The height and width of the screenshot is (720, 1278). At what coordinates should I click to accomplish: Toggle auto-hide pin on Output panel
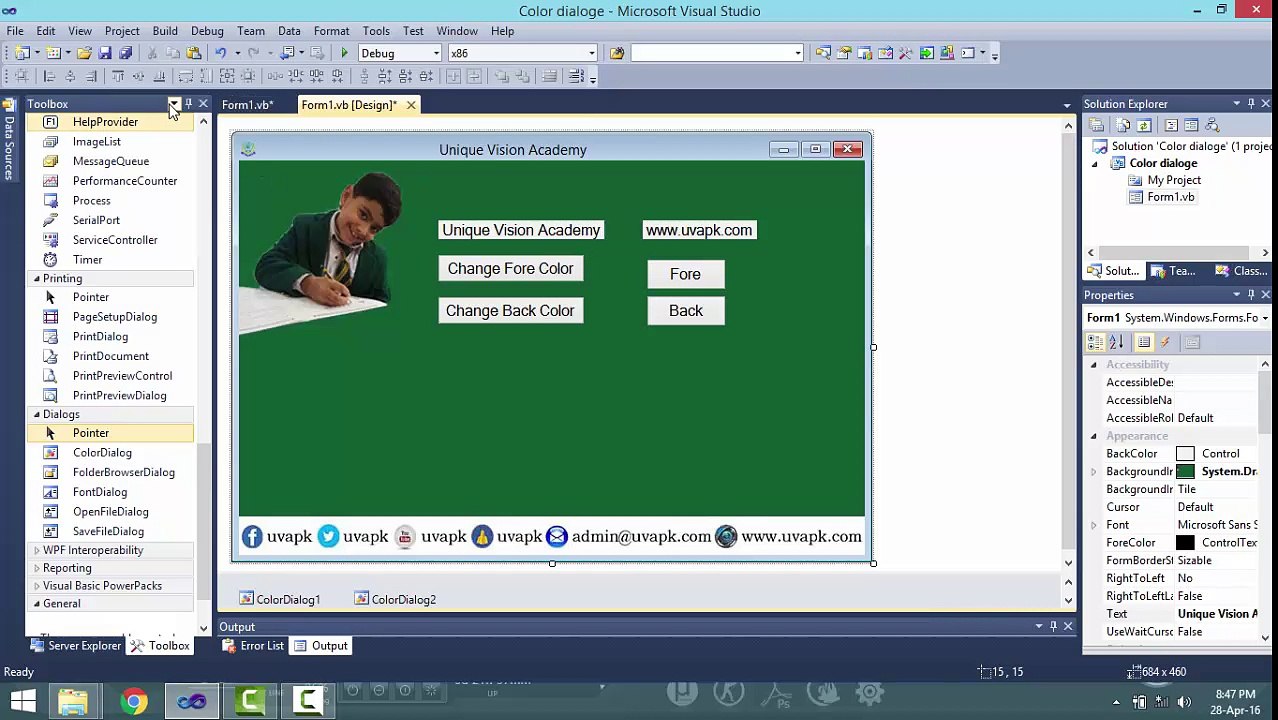[1053, 626]
